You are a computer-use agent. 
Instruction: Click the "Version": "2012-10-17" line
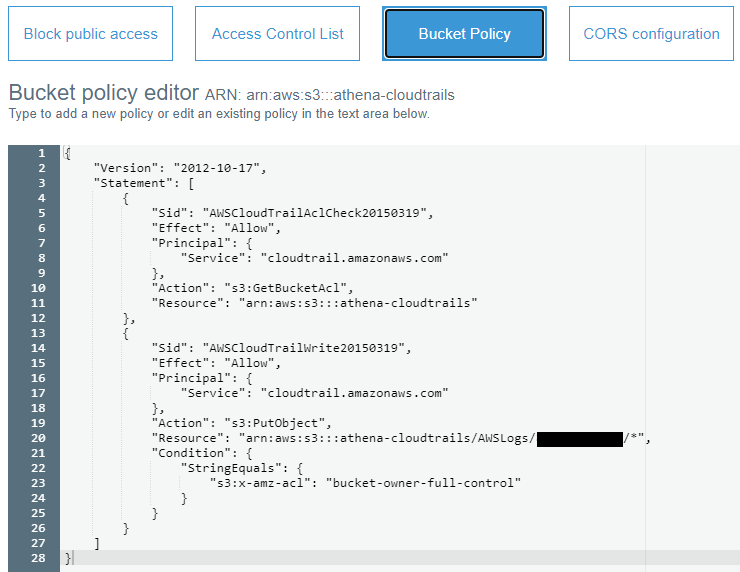180,168
